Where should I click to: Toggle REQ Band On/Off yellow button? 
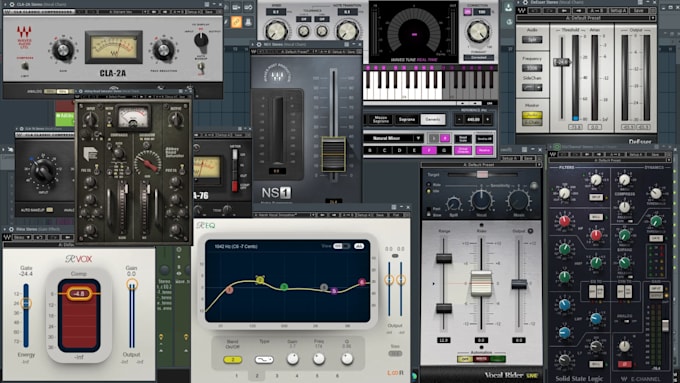pyautogui.click(x=232, y=360)
